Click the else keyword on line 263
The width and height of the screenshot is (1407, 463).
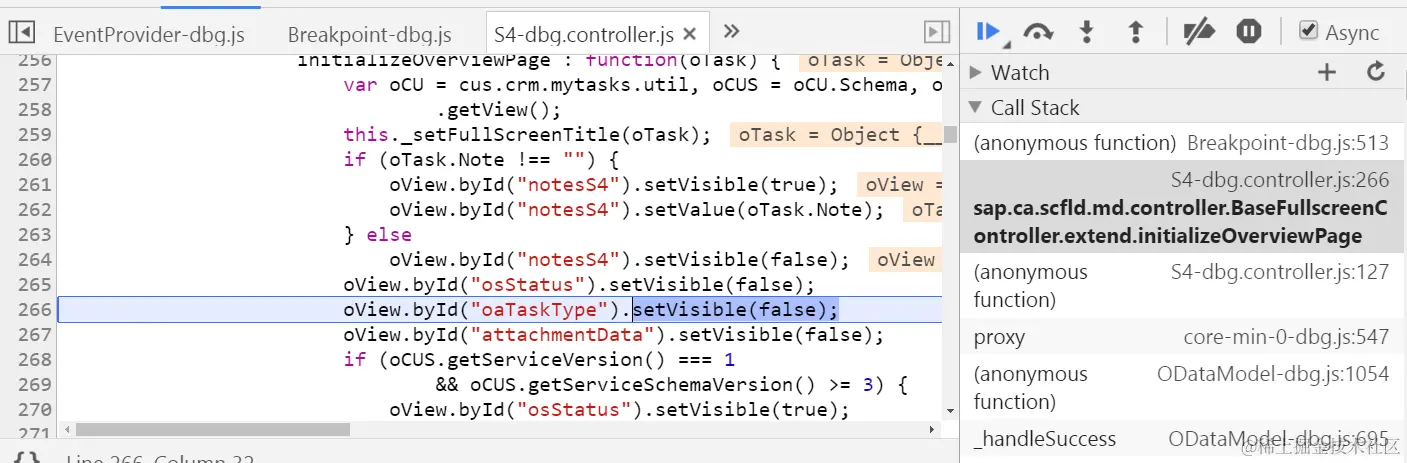point(388,235)
